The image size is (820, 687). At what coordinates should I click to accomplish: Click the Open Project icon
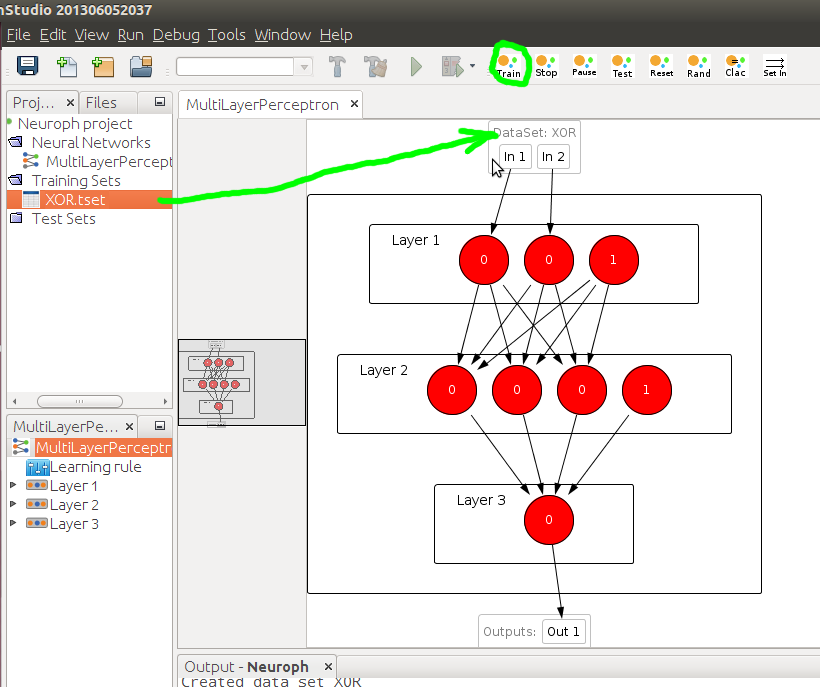click(140, 66)
